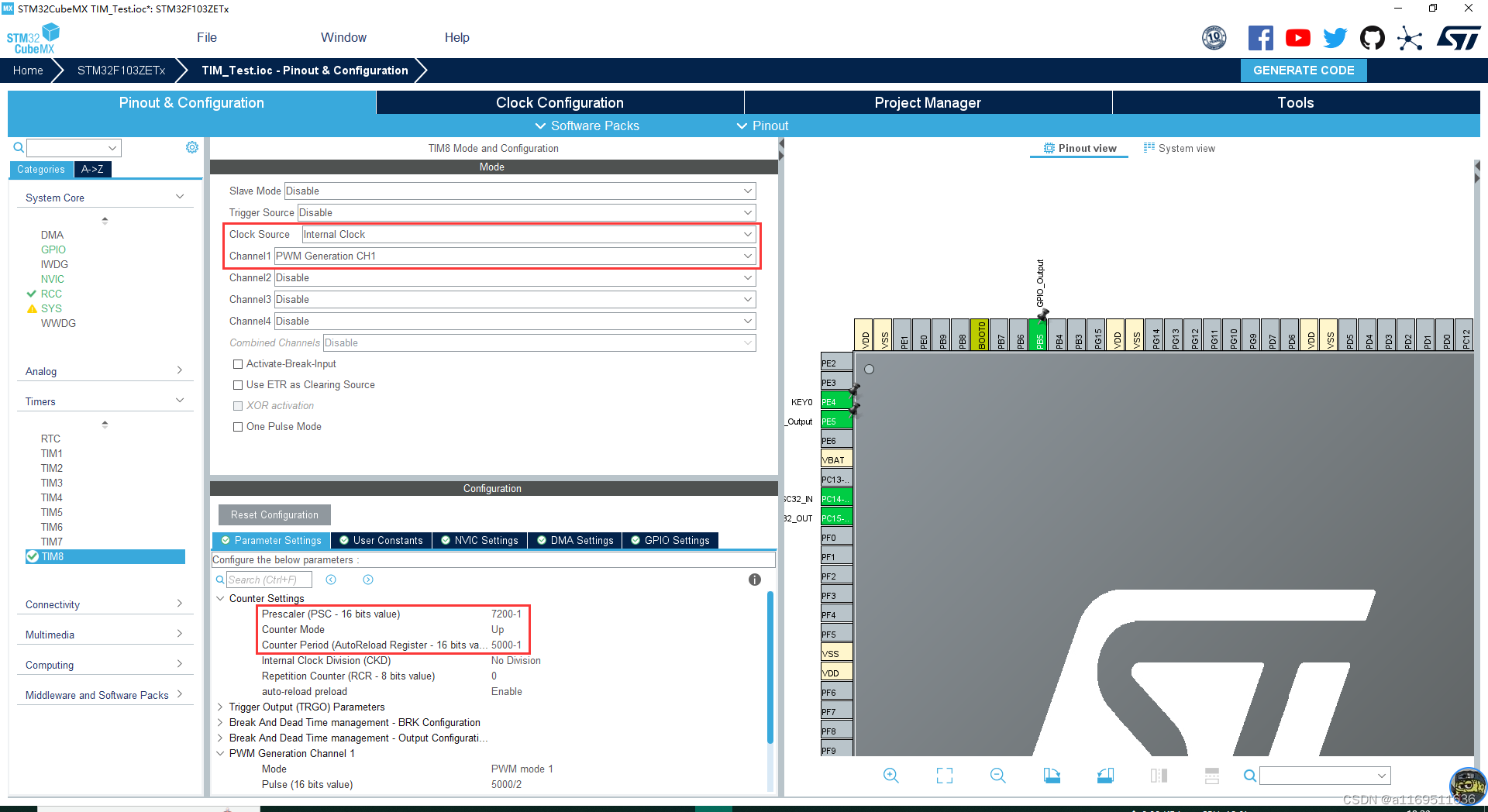Click GENERATE CODE button
1488x812 pixels.
(1304, 71)
